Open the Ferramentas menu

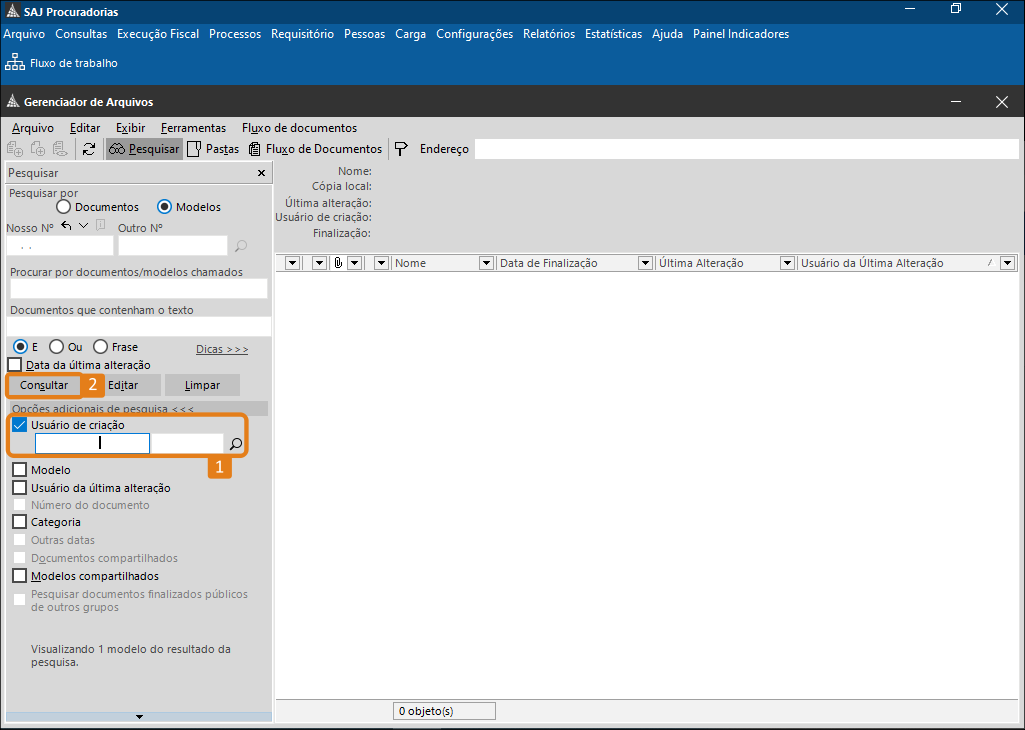(193, 128)
